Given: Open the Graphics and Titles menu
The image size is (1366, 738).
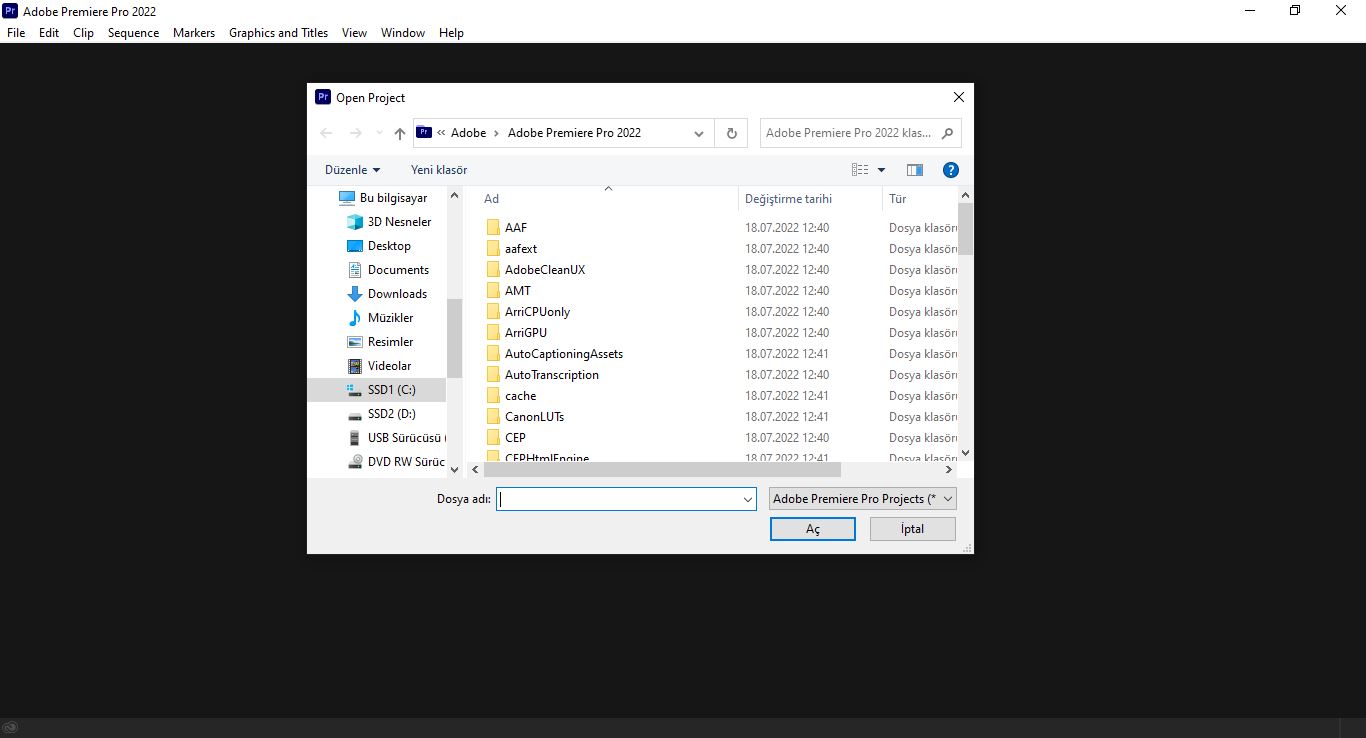Looking at the screenshot, I should 279,33.
